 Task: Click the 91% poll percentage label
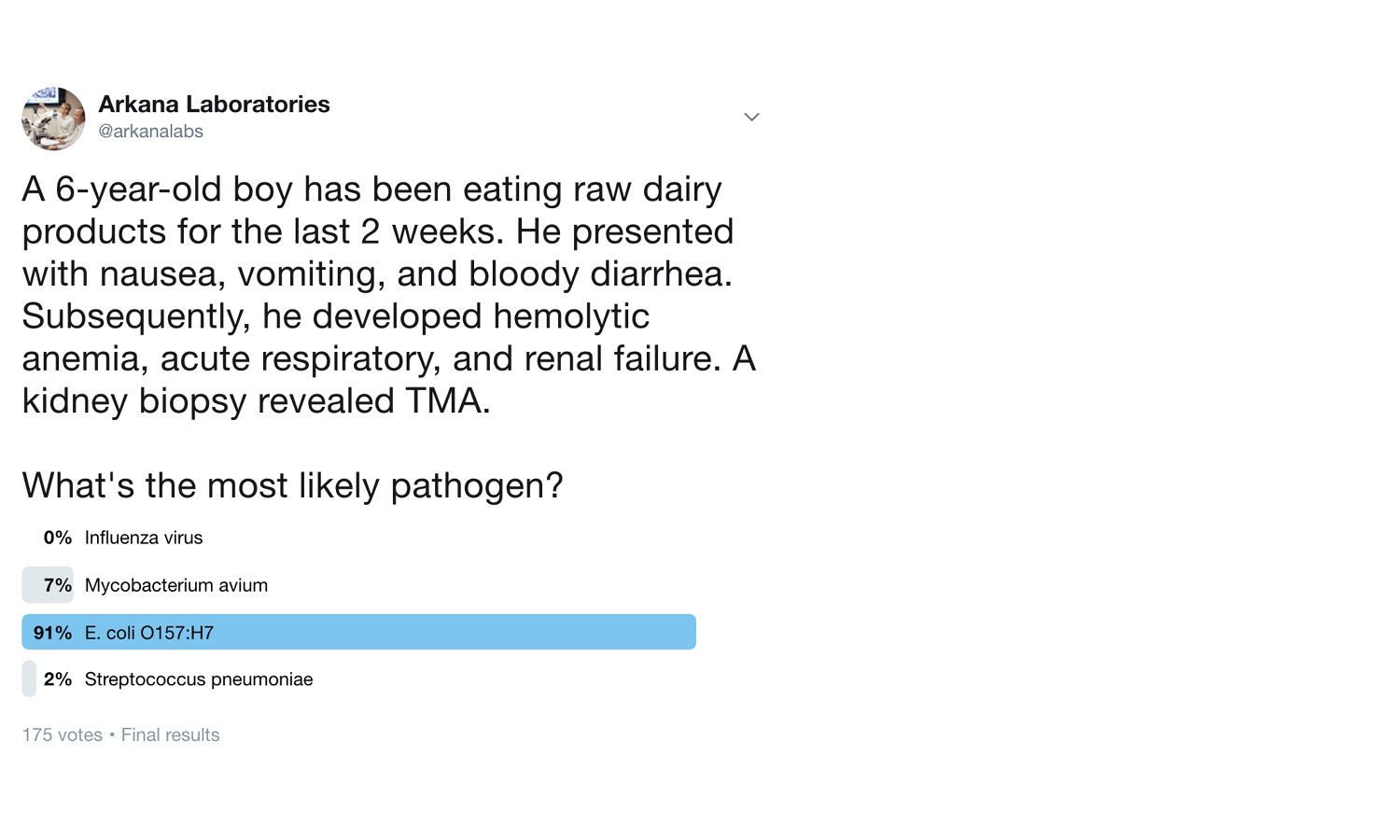coord(52,633)
